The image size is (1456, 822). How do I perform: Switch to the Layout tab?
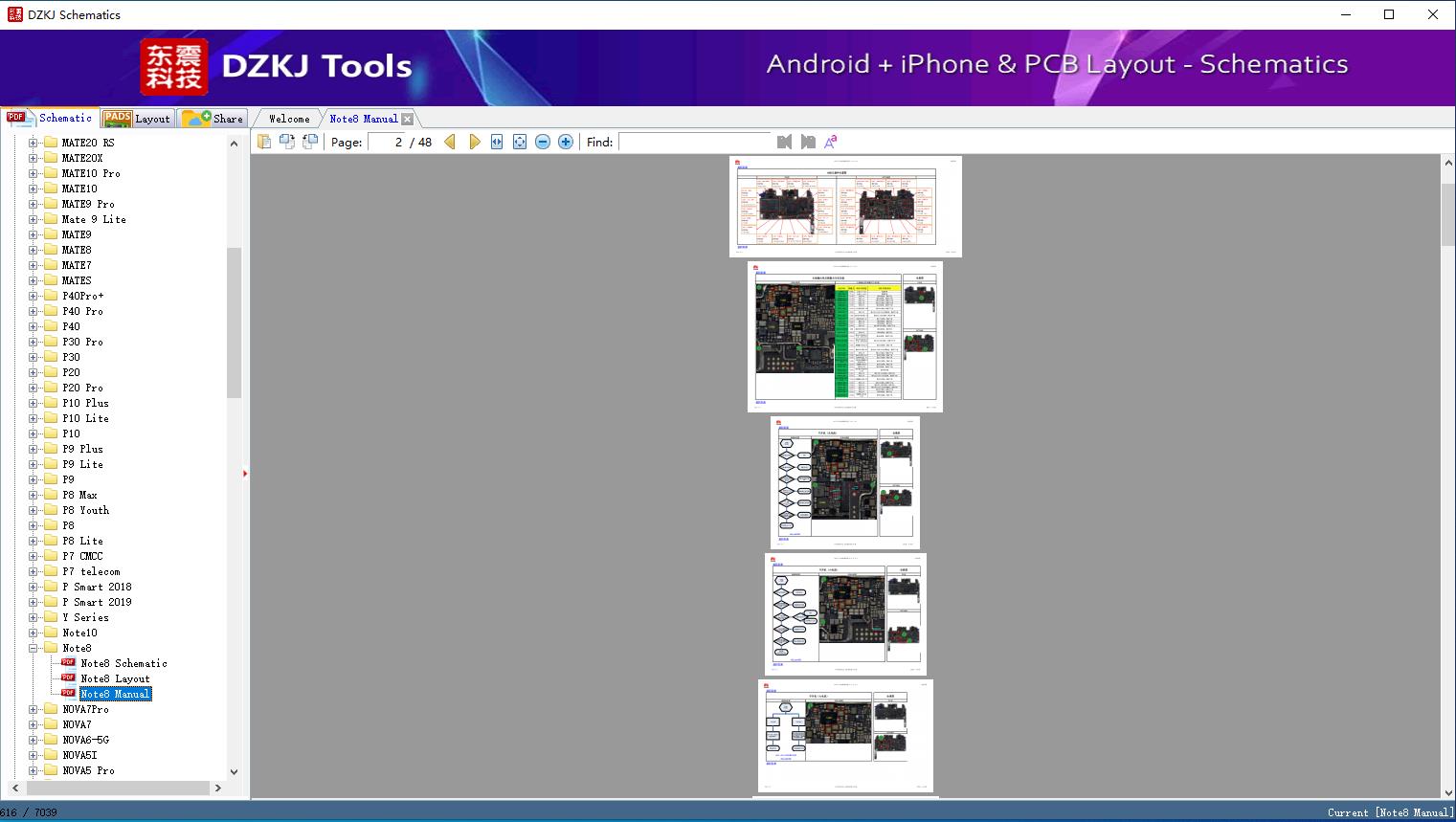138,119
